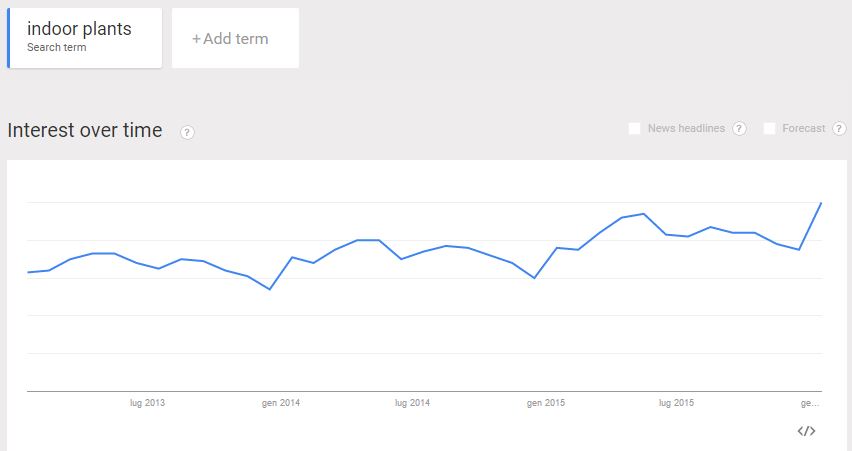Viewport: 852px width, 451px height.
Task: Click the Add term button
Action: pos(235,38)
